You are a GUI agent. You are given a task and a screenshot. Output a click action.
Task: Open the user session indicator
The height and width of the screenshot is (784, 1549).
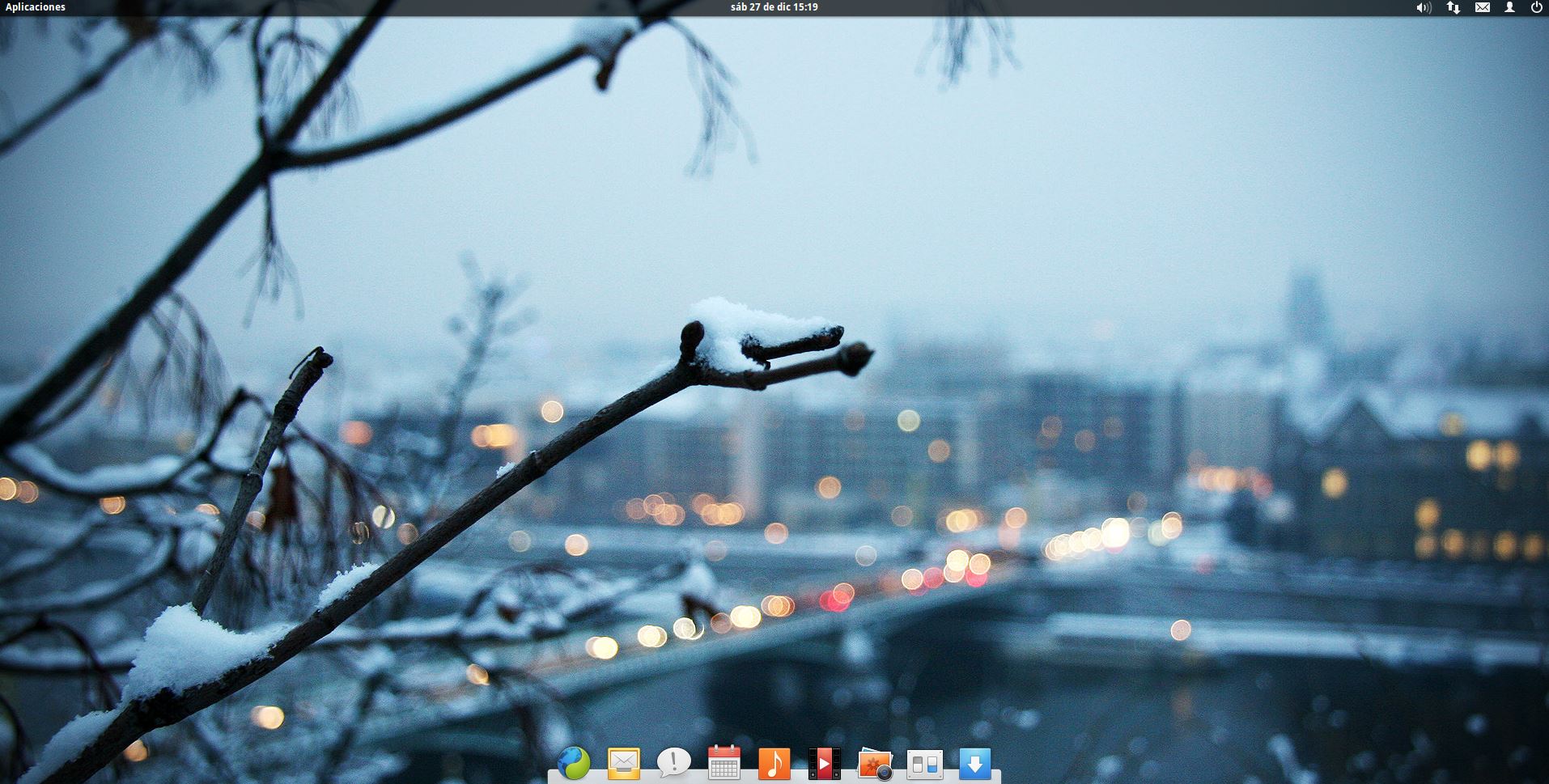[1509, 7]
